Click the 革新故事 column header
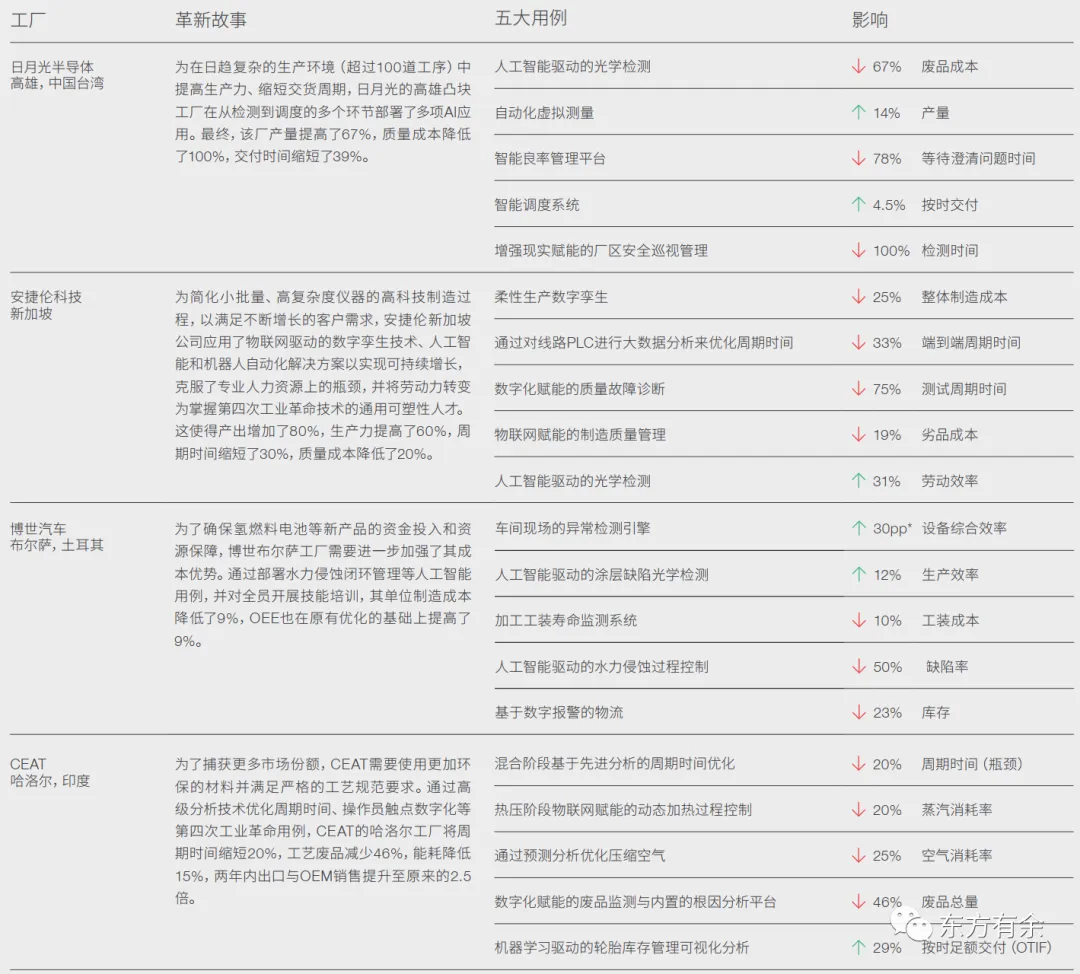The image size is (1080, 974). coord(210,20)
